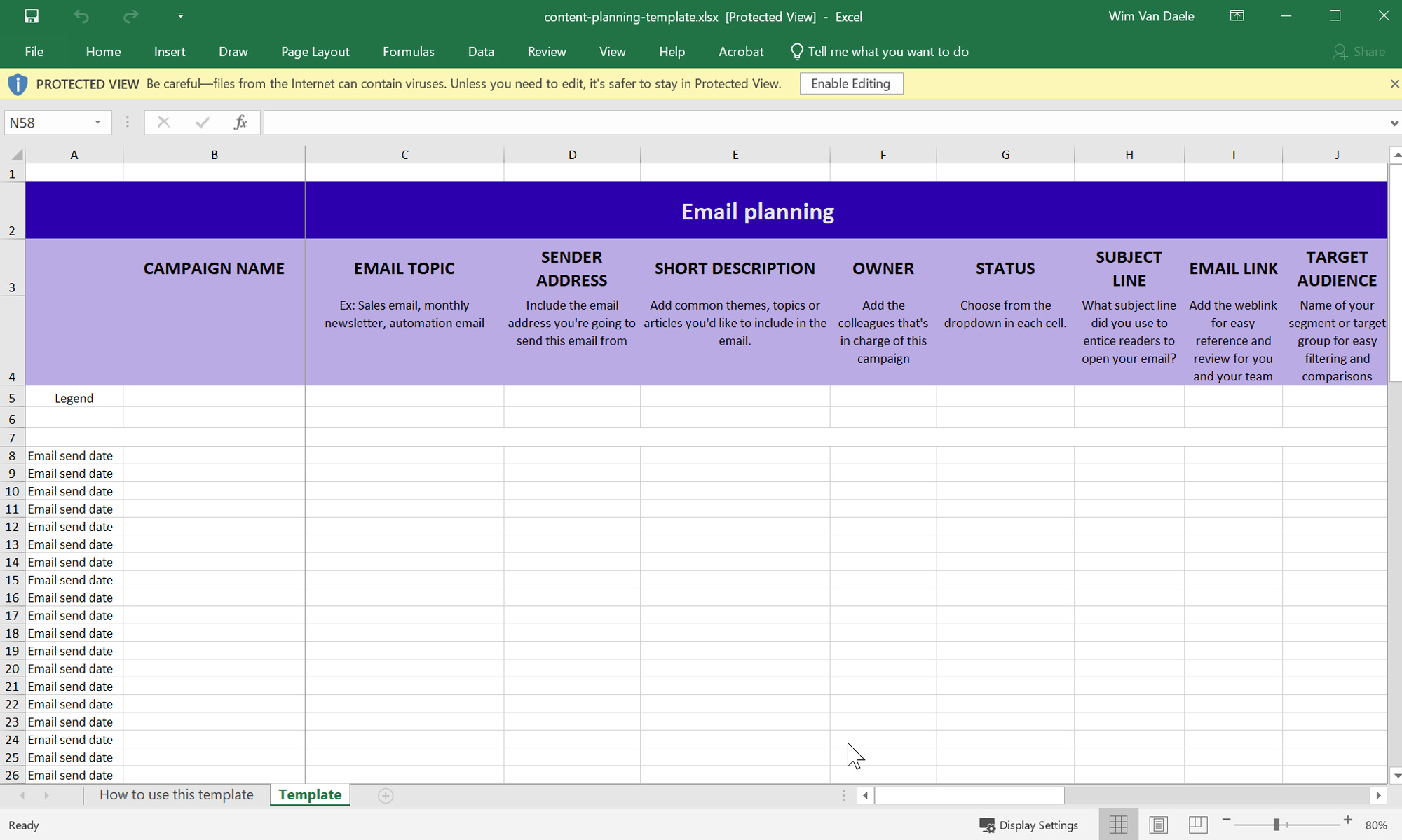Click the Insert Function fx icon

click(x=240, y=123)
